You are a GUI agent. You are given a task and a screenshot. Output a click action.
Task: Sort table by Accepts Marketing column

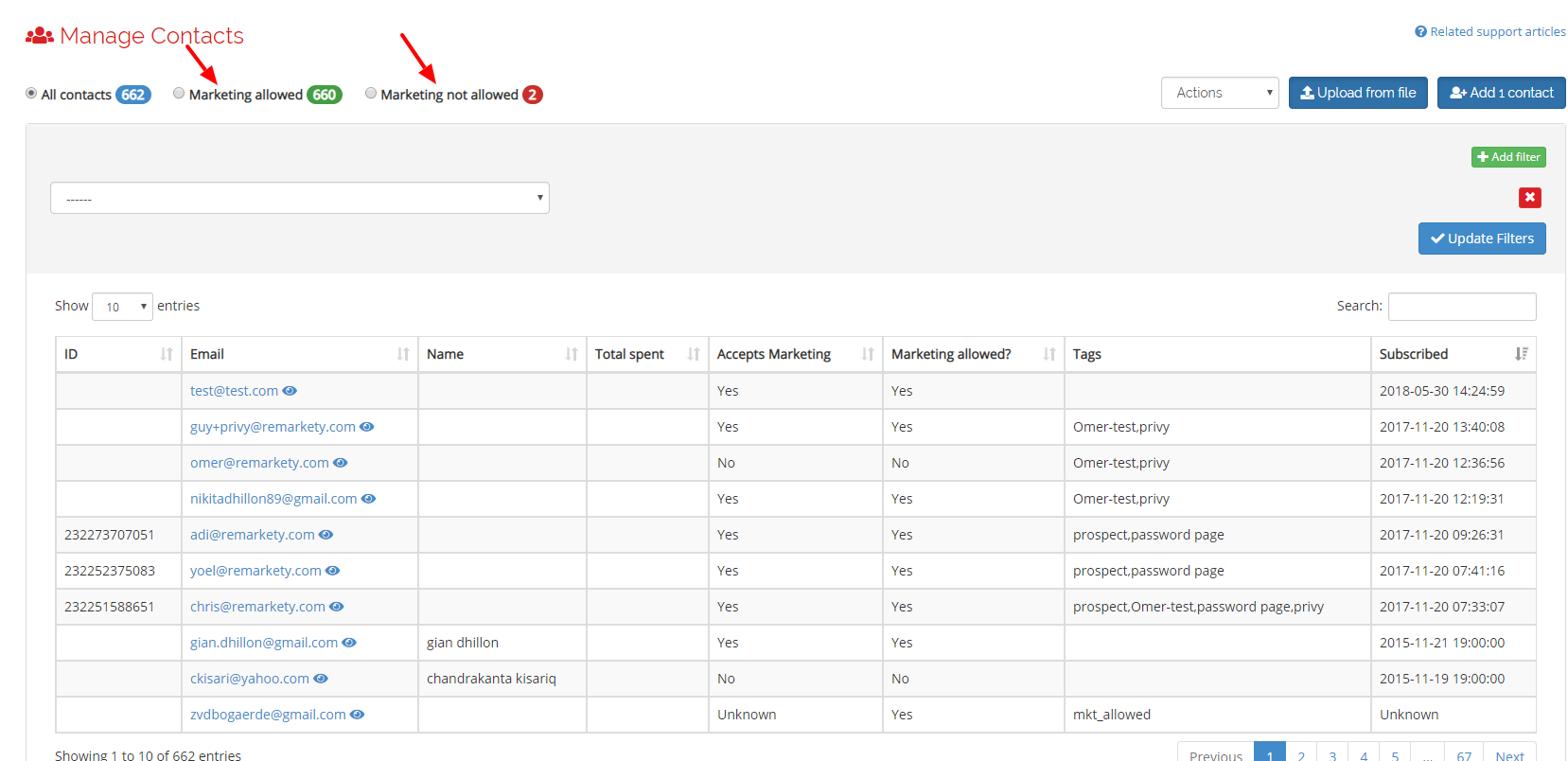(796, 354)
